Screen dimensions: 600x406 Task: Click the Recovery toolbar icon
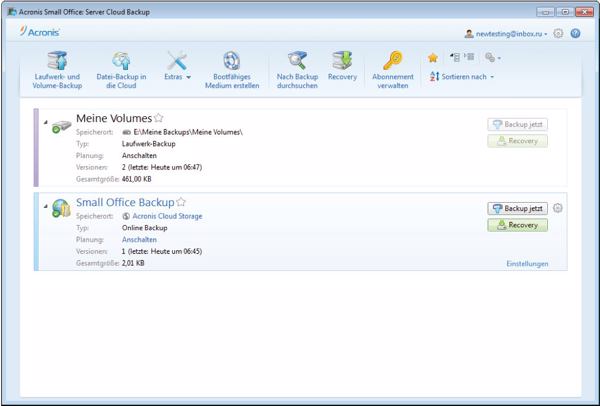tap(342, 67)
